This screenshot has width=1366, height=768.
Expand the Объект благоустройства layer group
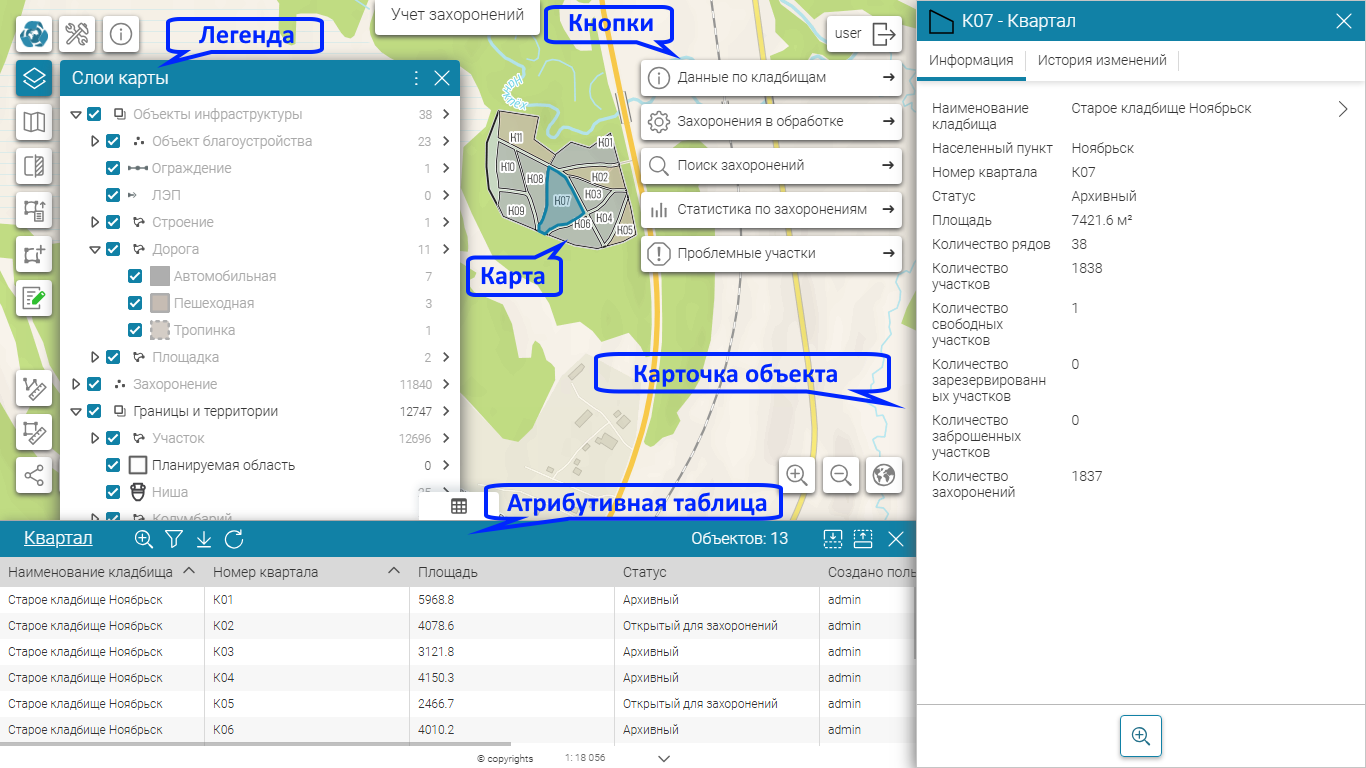pos(95,141)
